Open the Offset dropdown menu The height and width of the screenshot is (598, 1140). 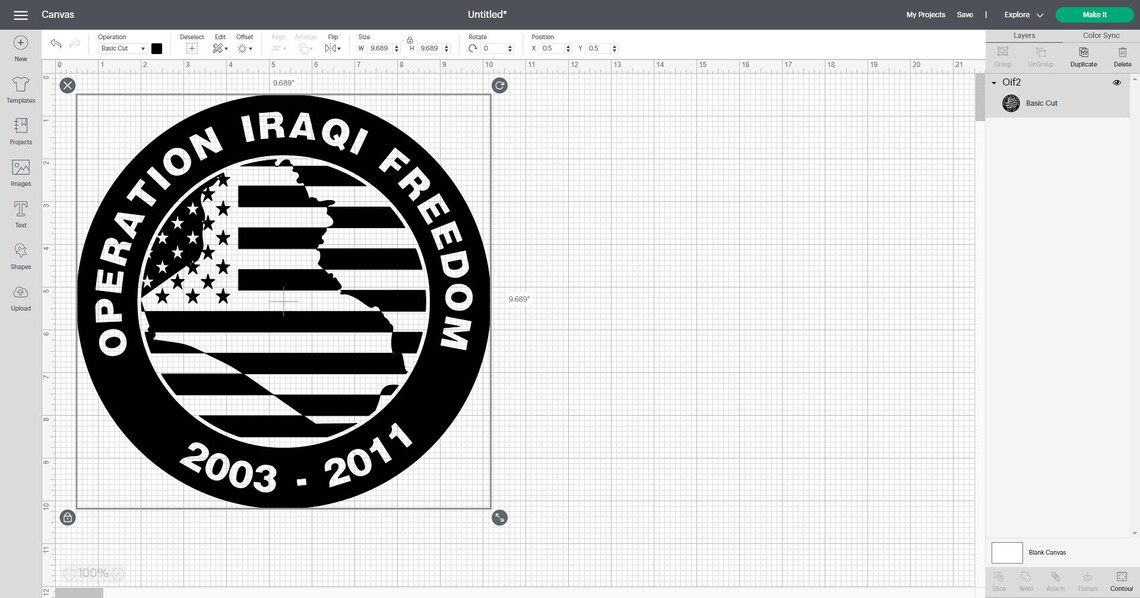click(x=245, y=46)
